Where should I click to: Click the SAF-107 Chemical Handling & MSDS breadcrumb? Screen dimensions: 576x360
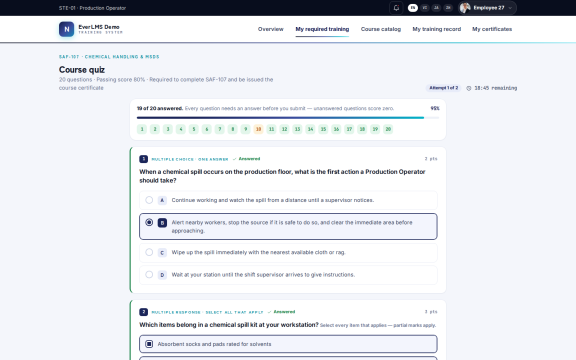click(x=109, y=57)
